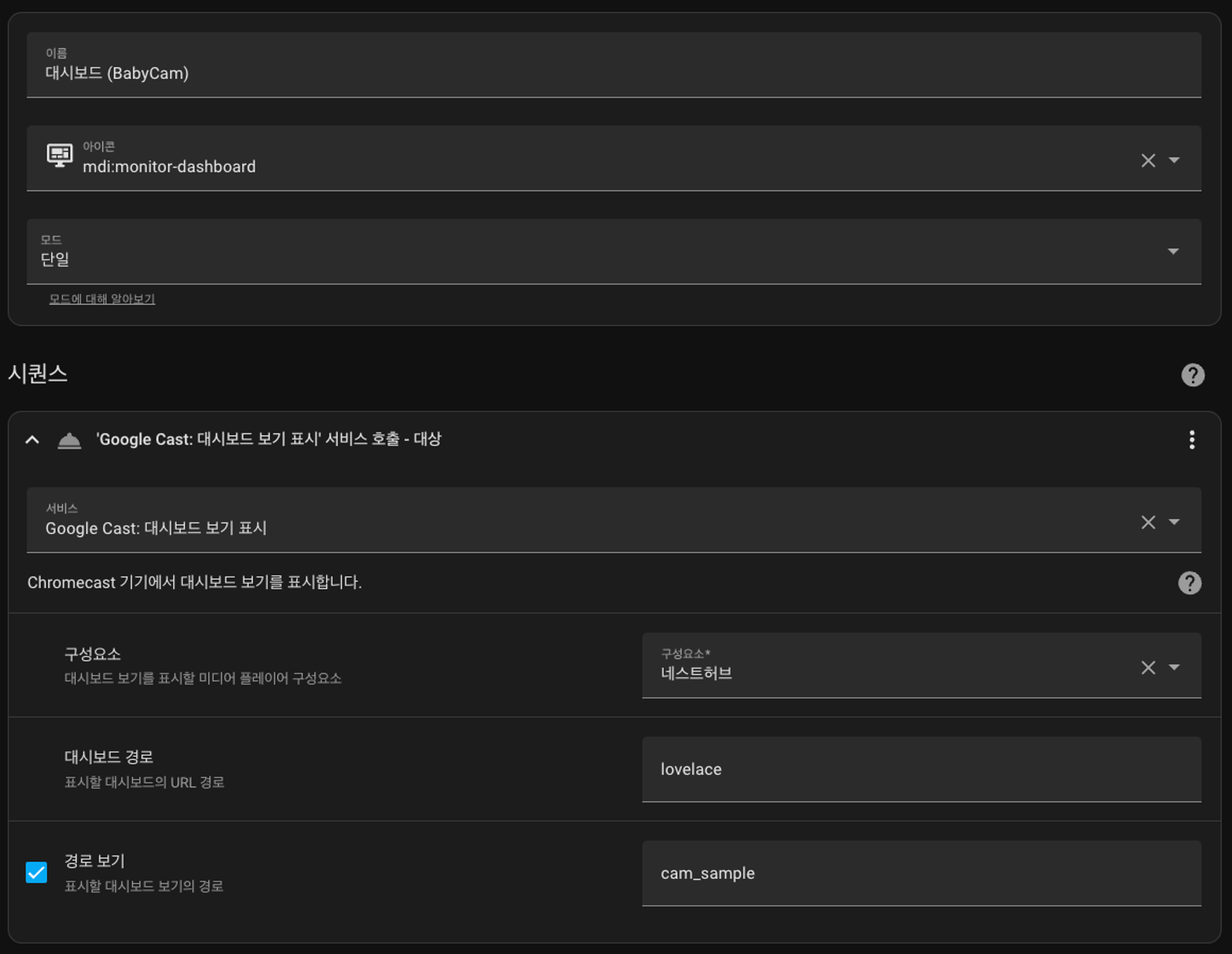Open the 구성요소 entity dropdown arrow

1174,668
